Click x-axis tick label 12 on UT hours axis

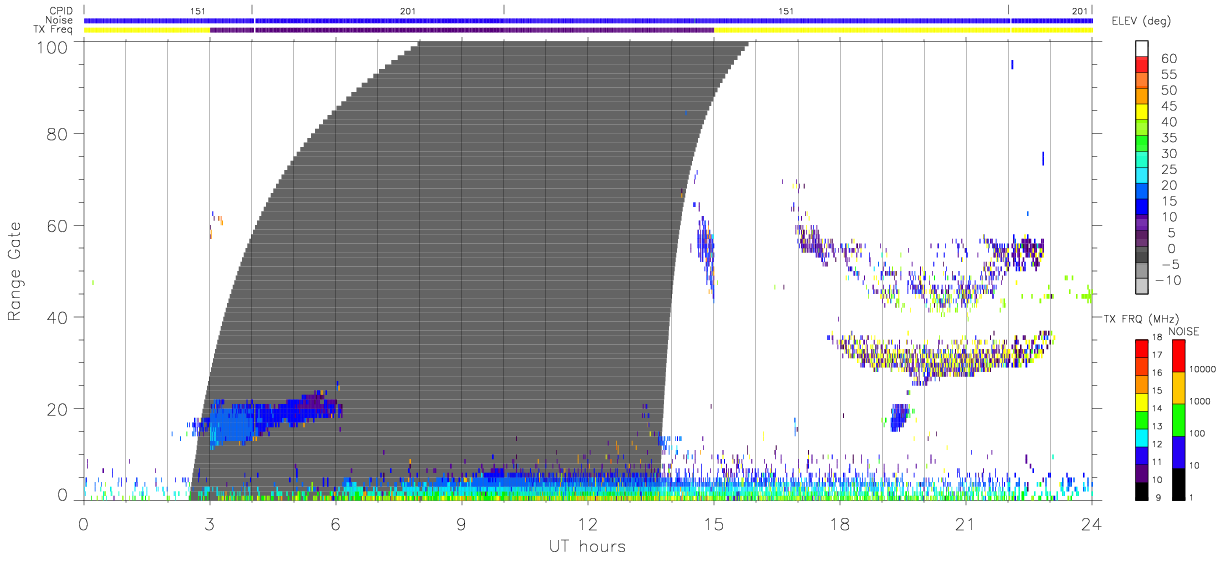(587, 524)
